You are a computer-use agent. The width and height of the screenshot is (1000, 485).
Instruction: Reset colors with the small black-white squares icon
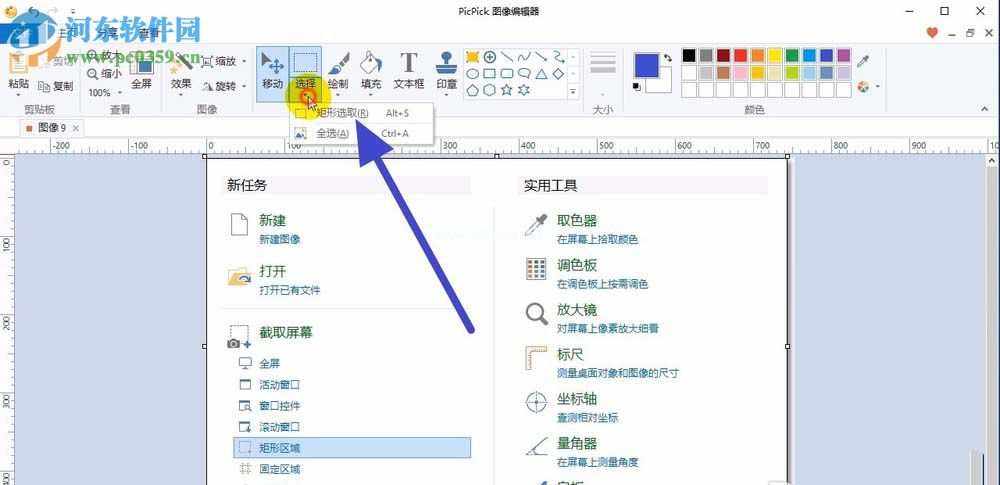click(x=636, y=86)
